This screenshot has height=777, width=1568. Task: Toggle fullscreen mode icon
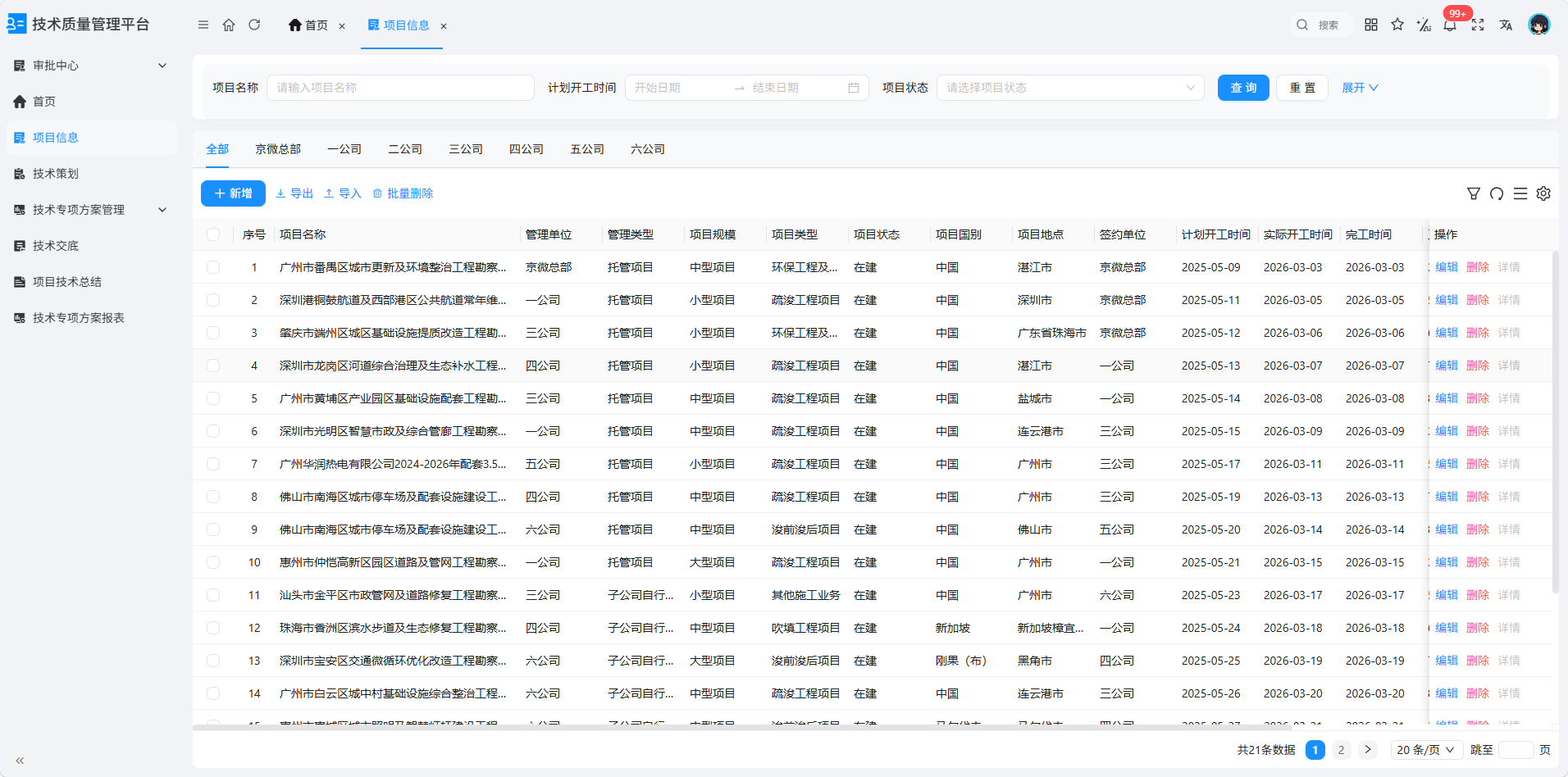[1478, 25]
